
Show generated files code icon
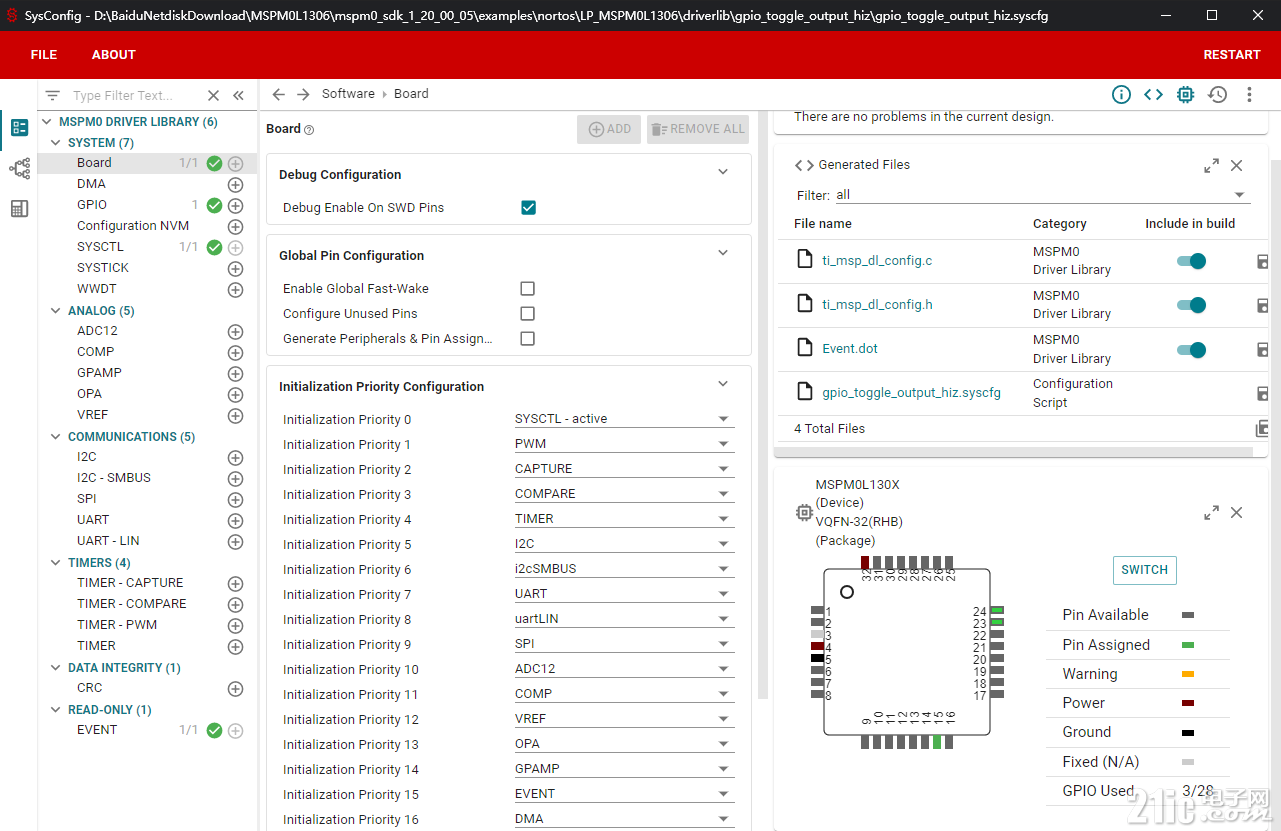point(1153,94)
